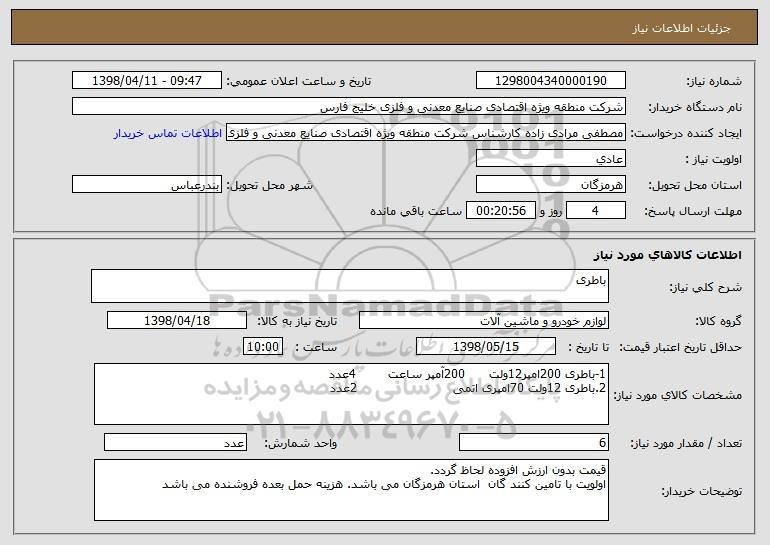Select the label واحد شمارش

click(x=301, y=443)
